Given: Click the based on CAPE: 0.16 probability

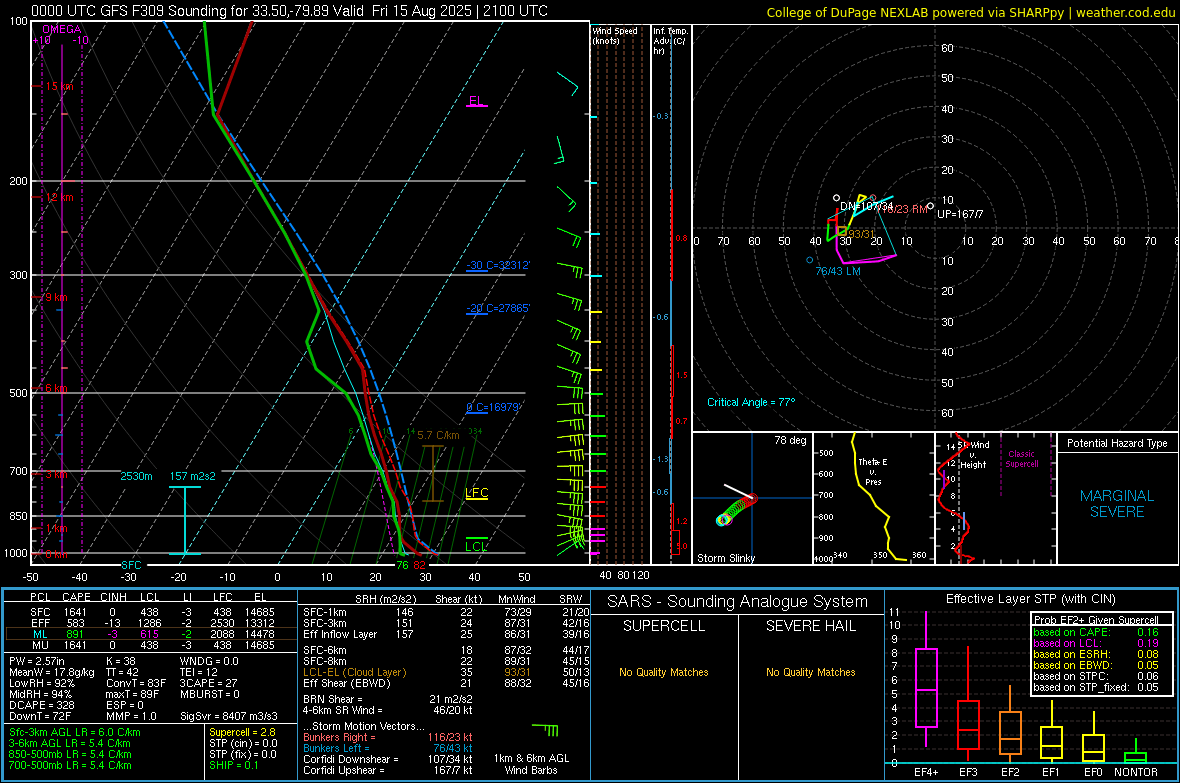Looking at the screenshot, I should point(1096,632).
